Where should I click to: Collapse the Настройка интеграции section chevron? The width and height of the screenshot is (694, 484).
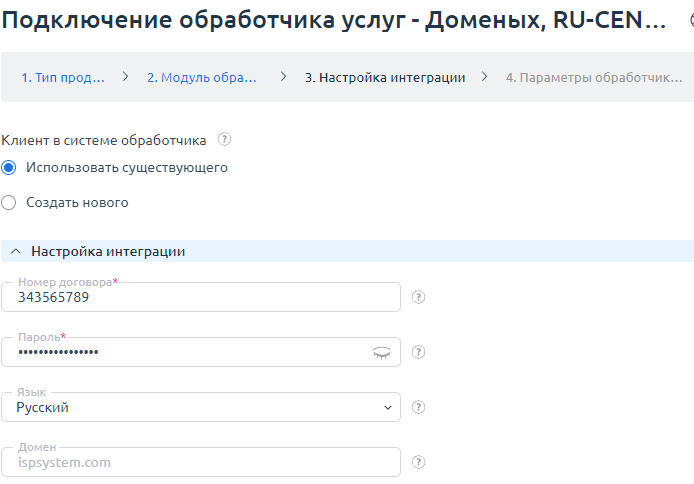pos(15,252)
